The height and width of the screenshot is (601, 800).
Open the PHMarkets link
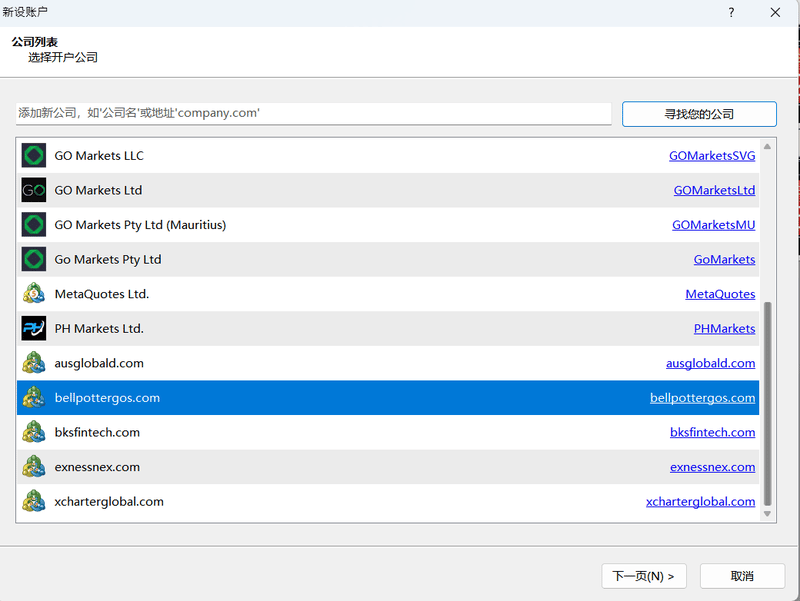tap(724, 329)
